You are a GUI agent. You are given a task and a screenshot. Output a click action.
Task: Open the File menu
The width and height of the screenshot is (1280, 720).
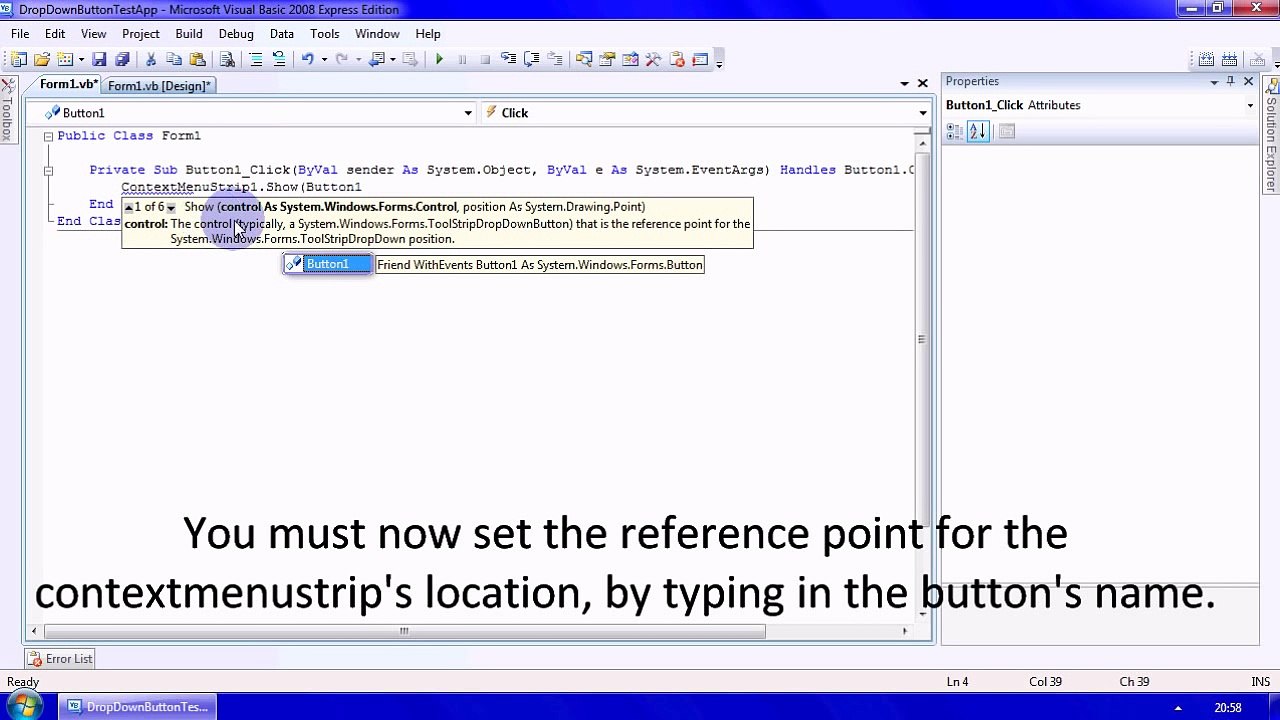pos(20,33)
